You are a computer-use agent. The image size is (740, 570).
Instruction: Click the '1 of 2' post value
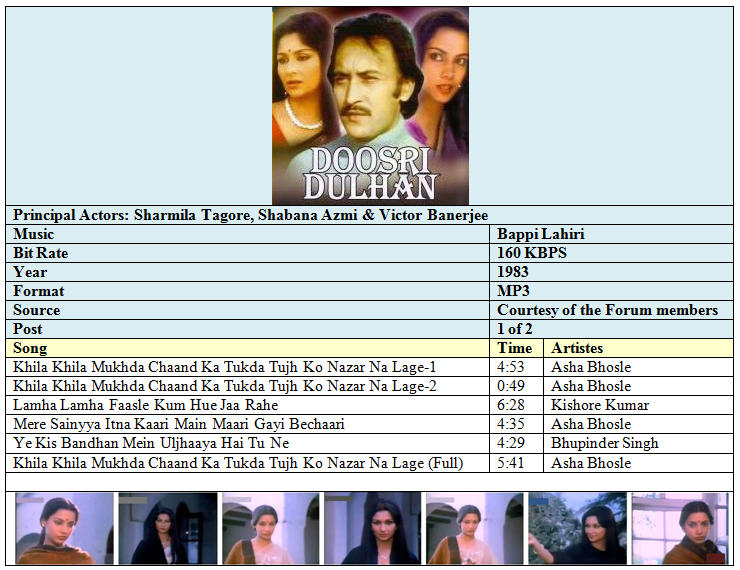(514, 329)
